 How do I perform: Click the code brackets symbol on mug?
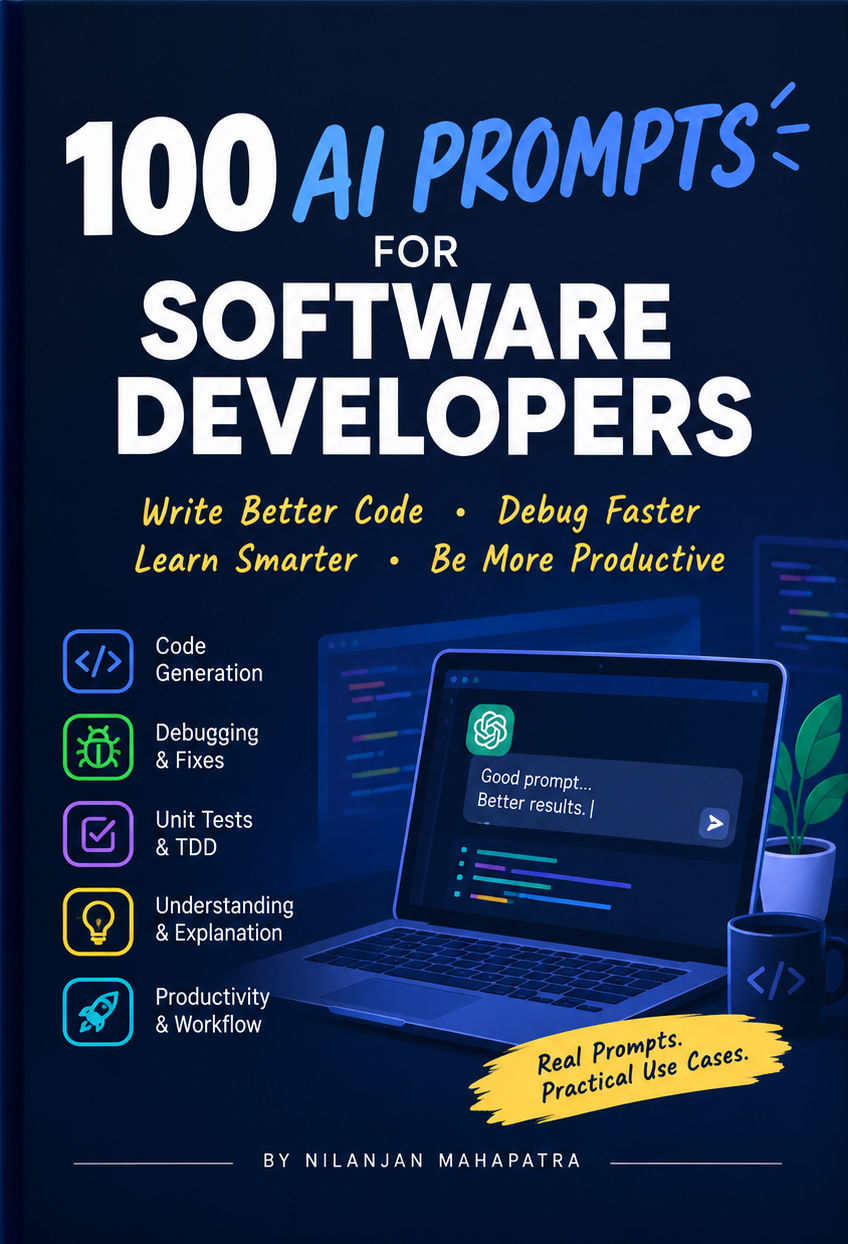coord(776,981)
